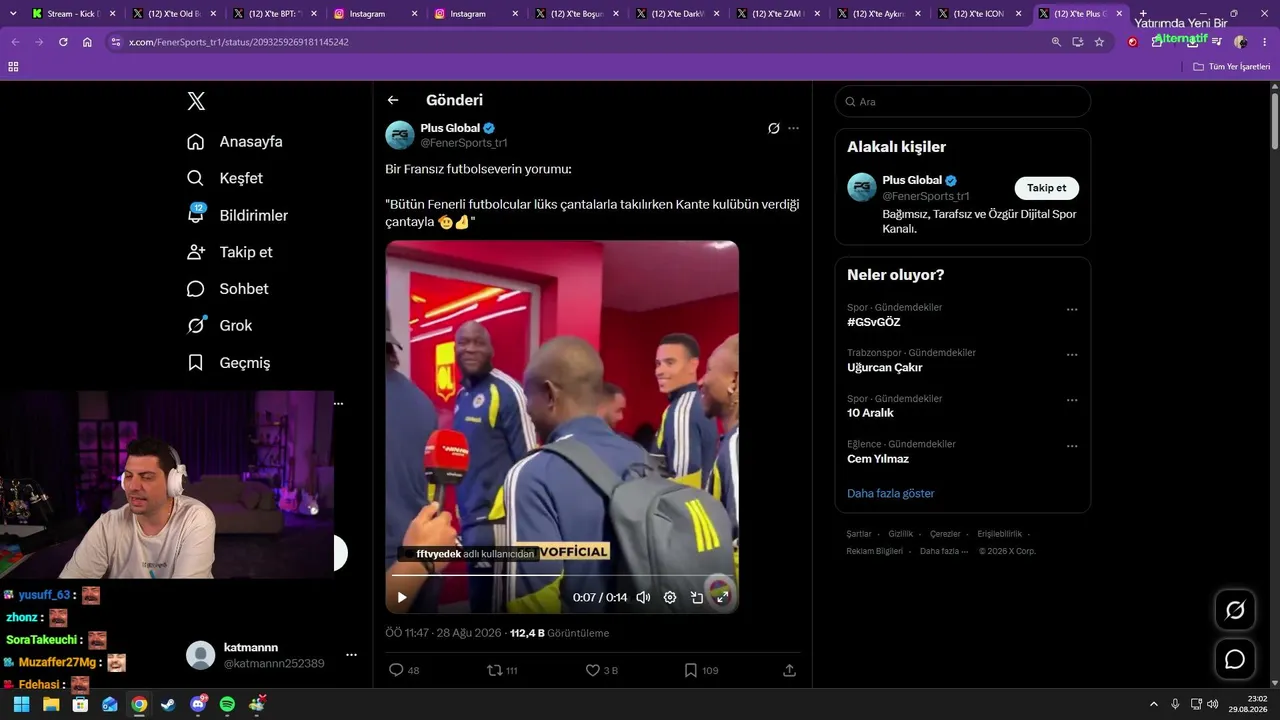The image size is (1280, 720).
Task: Follow Plus Global with Takip et button
Action: (1047, 188)
